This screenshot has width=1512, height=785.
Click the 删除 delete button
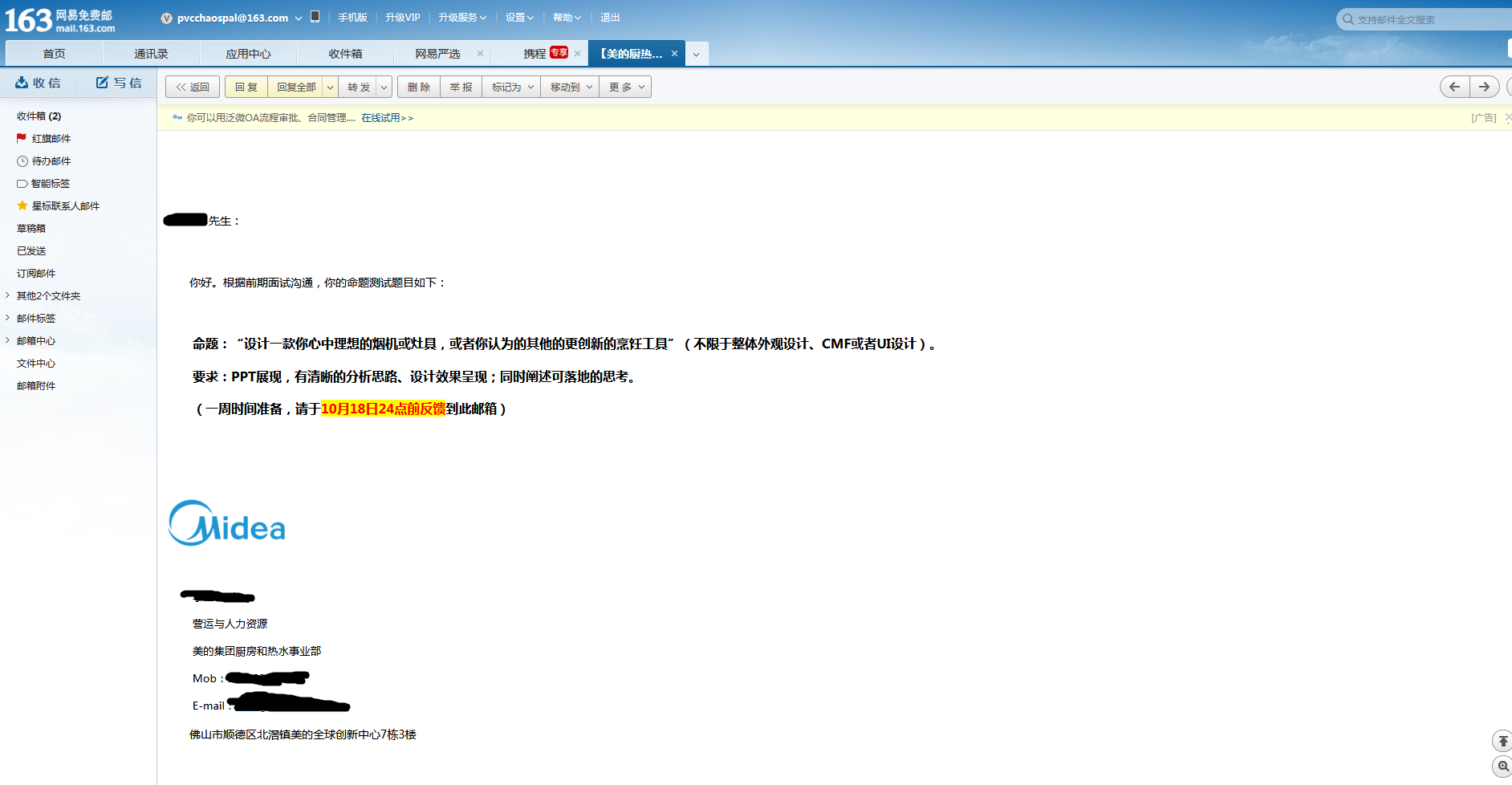click(419, 87)
